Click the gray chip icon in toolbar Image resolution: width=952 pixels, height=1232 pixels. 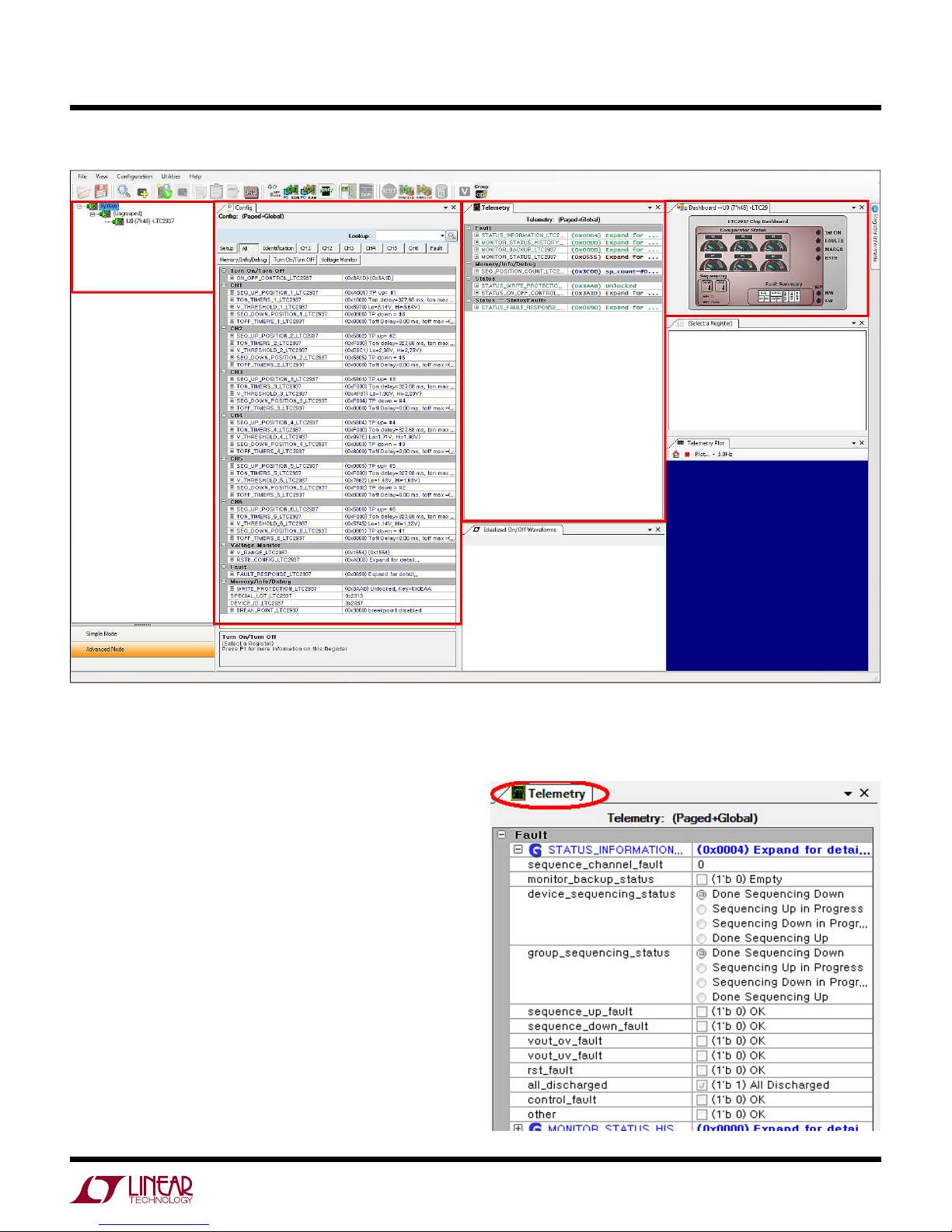[183, 191]
